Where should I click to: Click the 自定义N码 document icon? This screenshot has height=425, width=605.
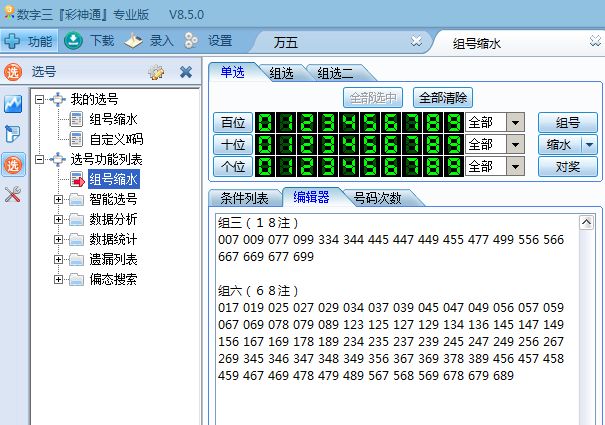pyautogui.click(x=76, y=139)
